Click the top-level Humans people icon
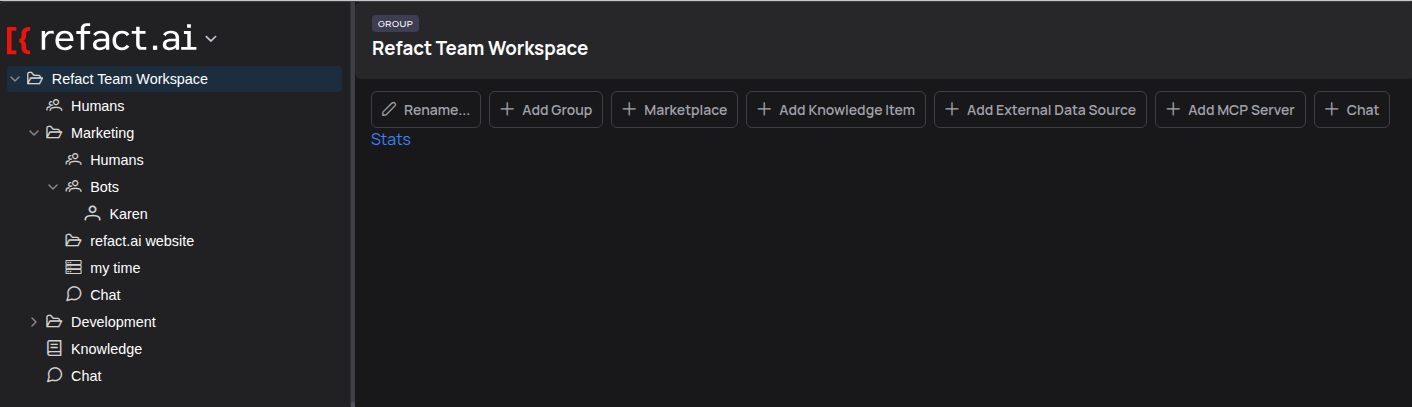 click(54, 106)
